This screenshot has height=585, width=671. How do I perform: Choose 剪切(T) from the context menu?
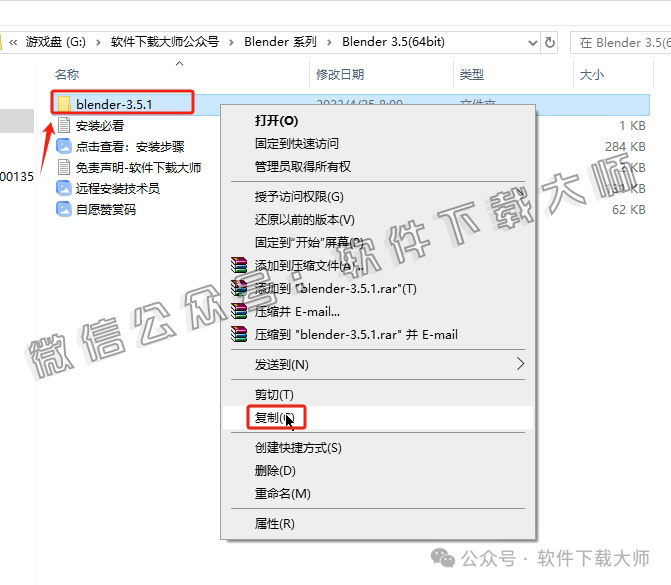(274, 395)
